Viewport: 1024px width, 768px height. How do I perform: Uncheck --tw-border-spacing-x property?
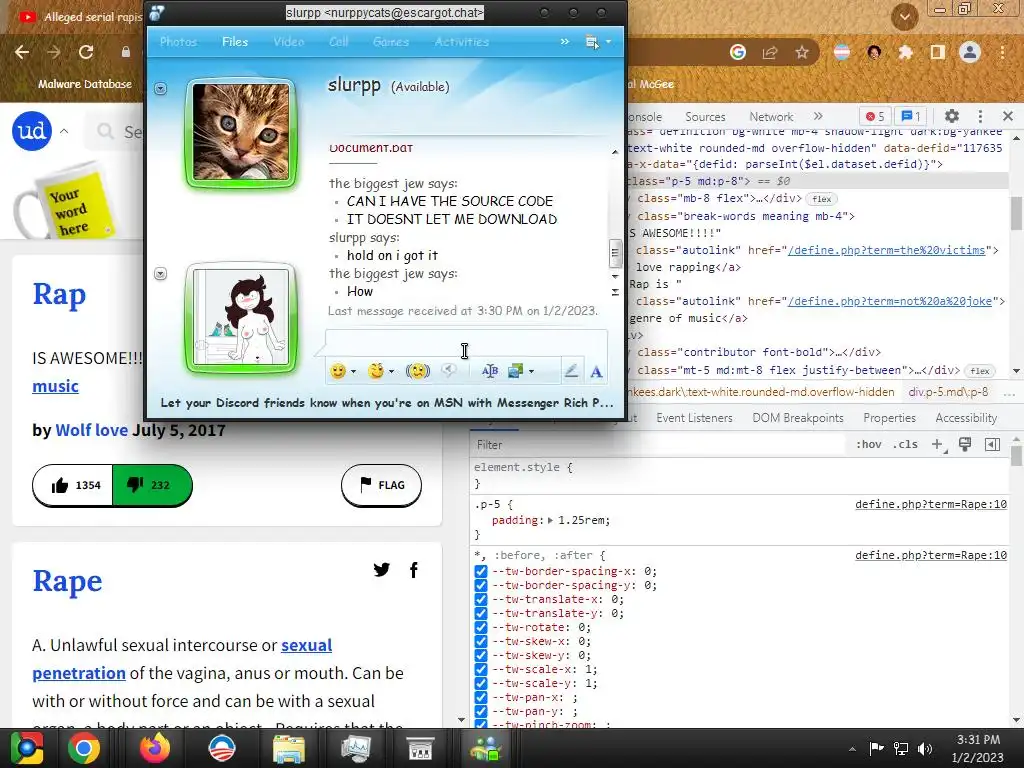pyautogui.click(x=481, y=571)
